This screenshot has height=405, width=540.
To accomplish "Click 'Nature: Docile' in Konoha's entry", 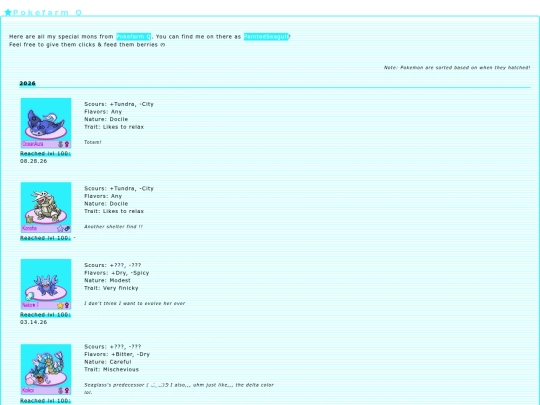I will tap(106, 204).
